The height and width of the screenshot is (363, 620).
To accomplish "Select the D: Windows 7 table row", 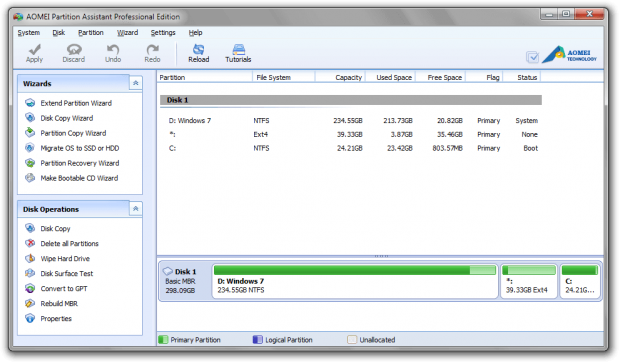I will coord(350,121).
